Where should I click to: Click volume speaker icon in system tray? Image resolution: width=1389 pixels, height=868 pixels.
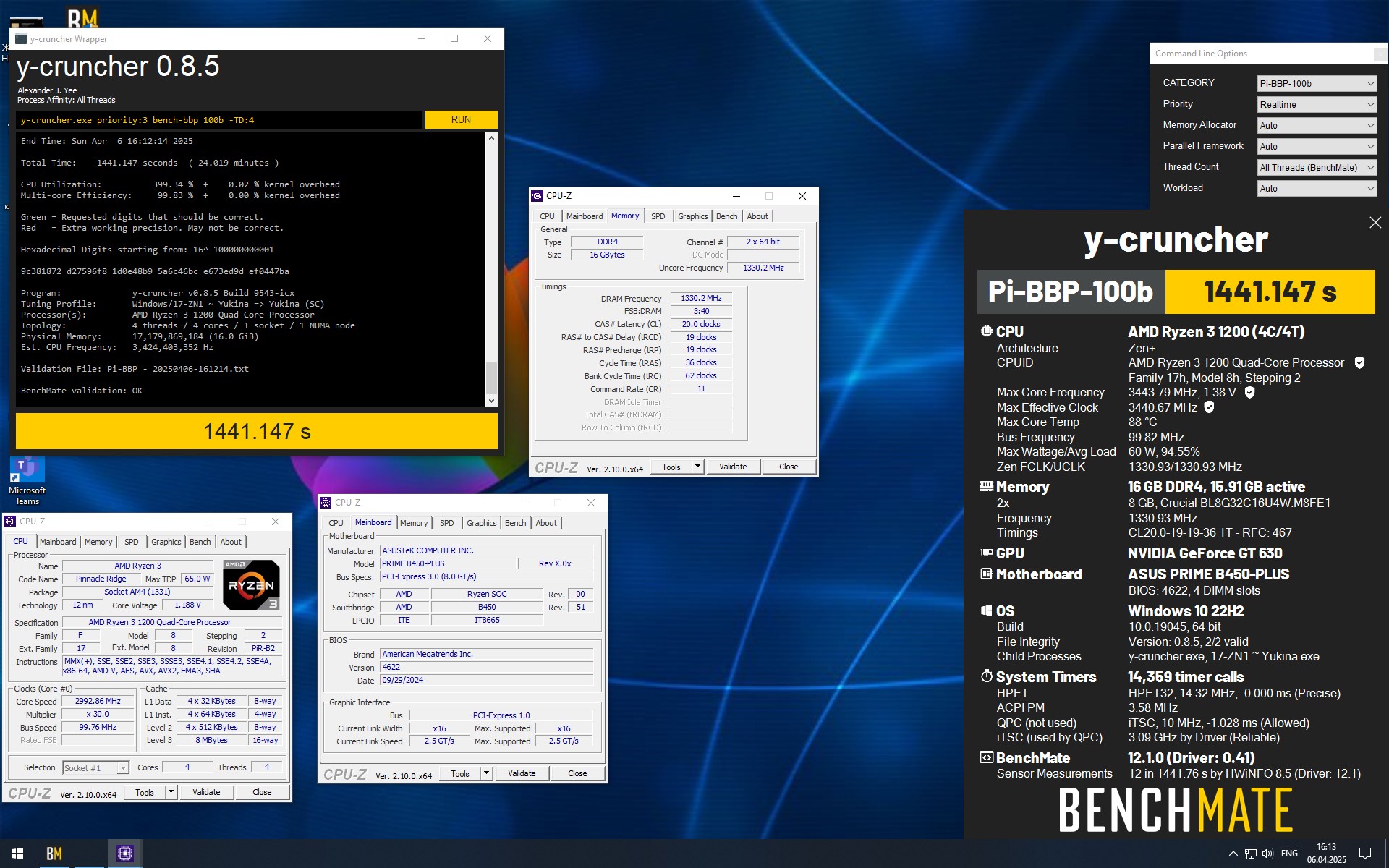point(1267,854)
